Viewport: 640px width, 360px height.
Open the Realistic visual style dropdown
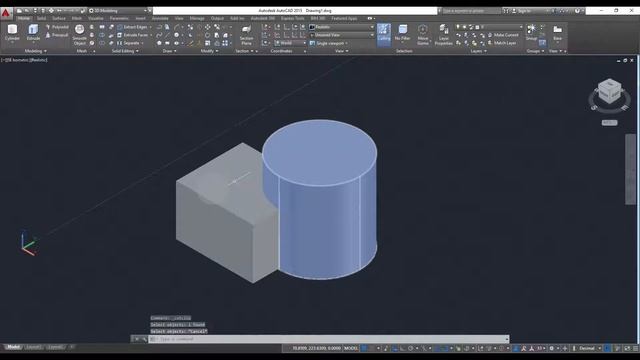pos(342,27)
